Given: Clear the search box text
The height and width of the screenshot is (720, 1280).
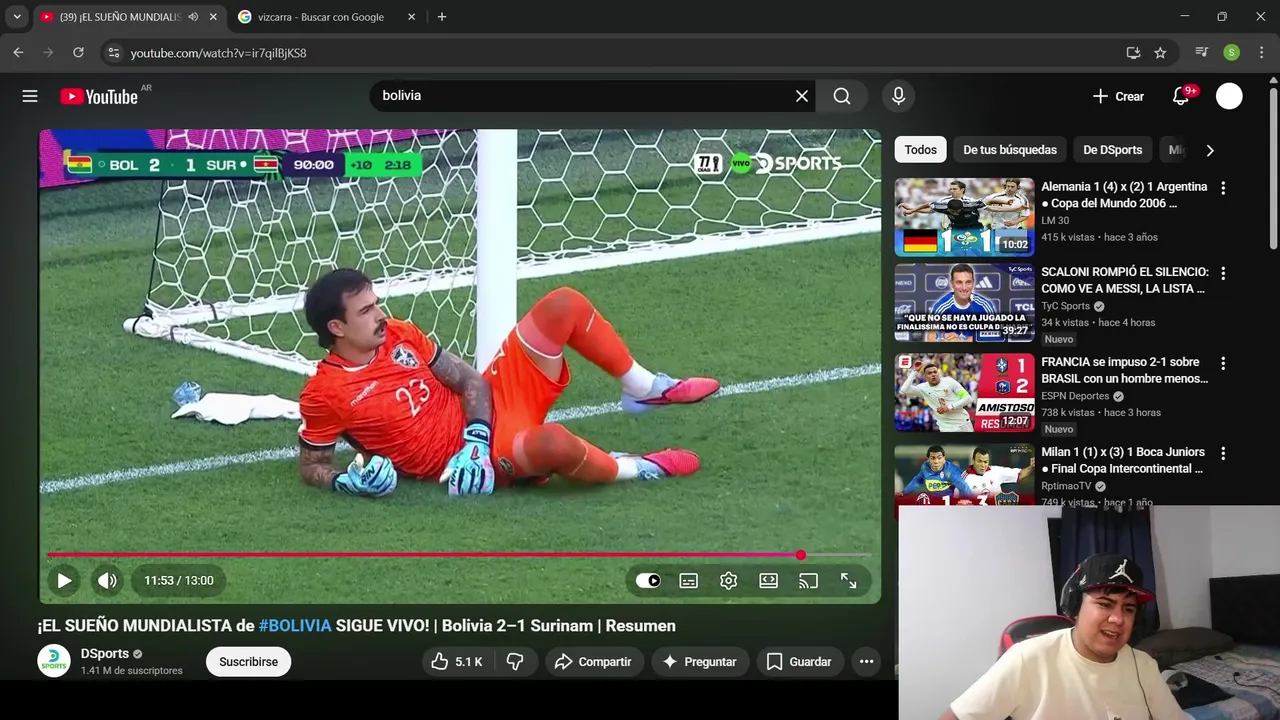Looking at the screenshot, I should [x=802, y=96].
